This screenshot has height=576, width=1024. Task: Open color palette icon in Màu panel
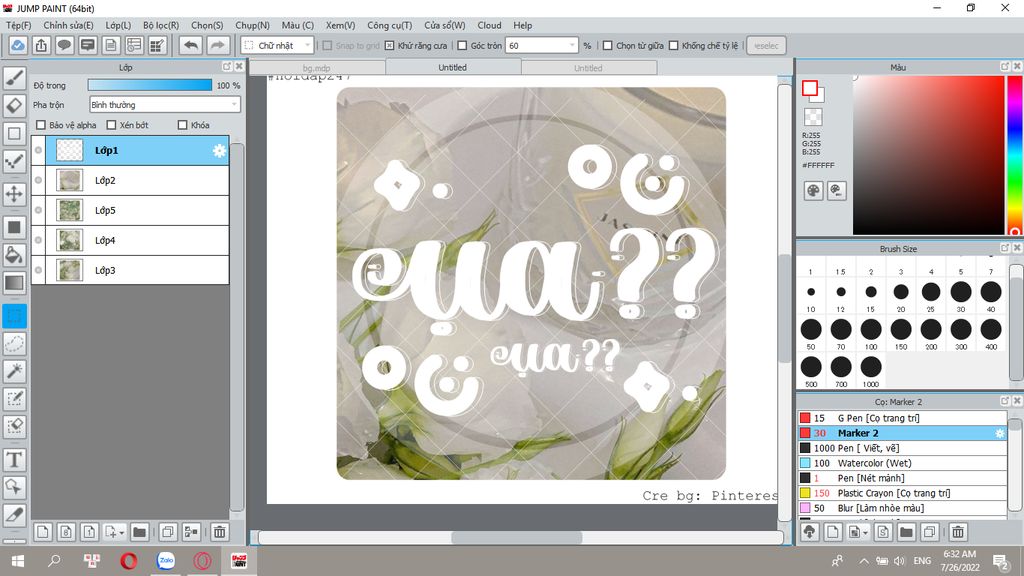pos(813,191)
